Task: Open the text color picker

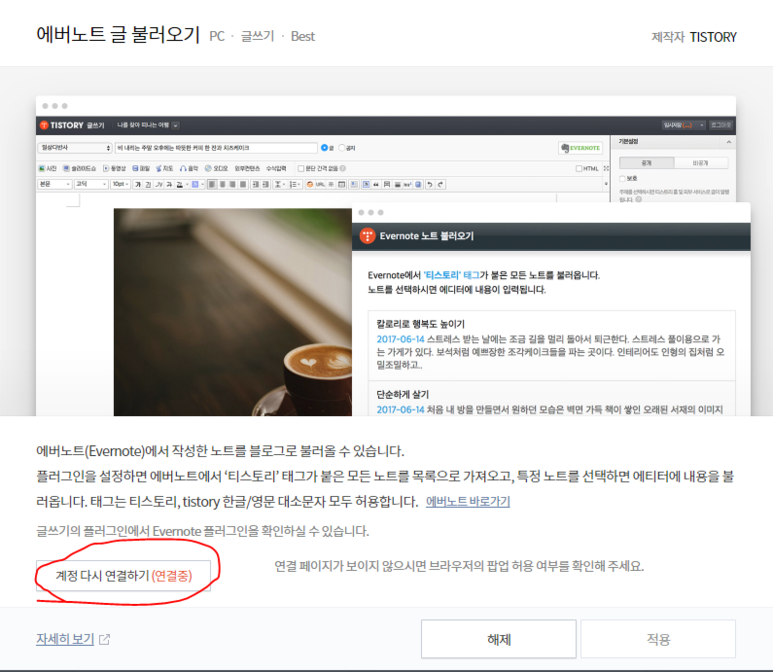Action: pyautogui.click(x=182, y=184)
